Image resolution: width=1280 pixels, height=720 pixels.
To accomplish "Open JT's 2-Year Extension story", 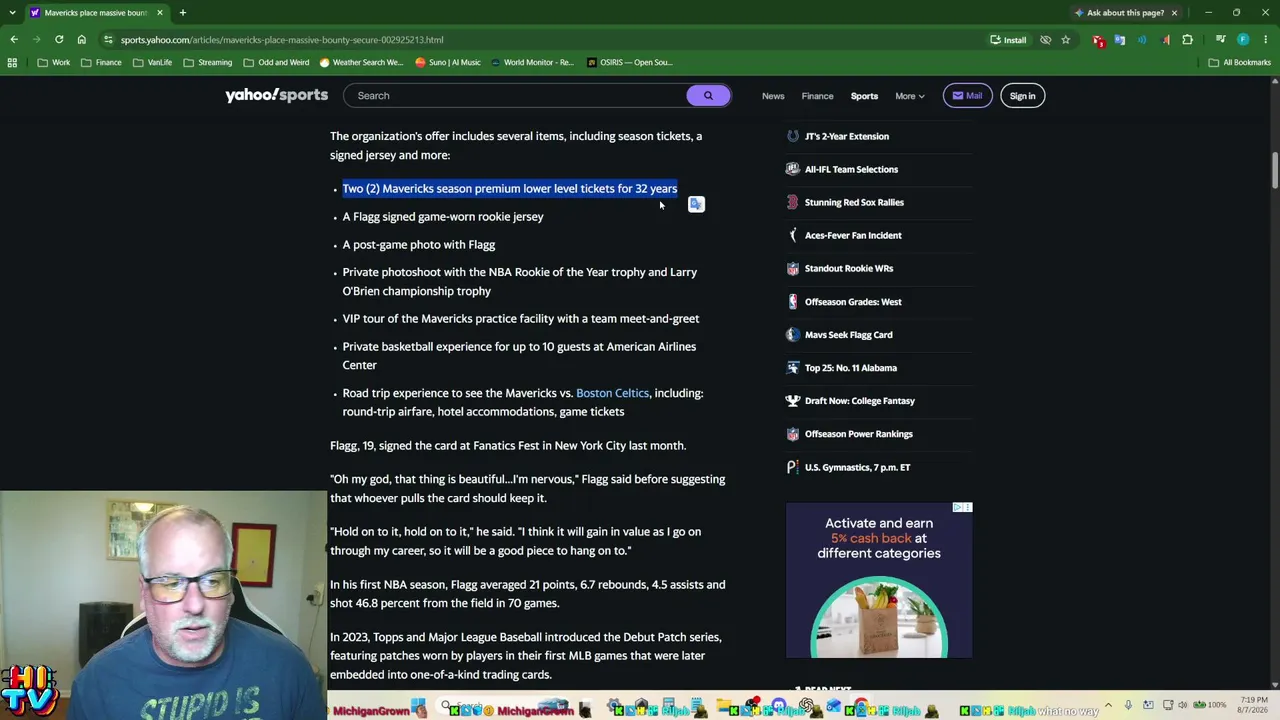I will [847, 136].
